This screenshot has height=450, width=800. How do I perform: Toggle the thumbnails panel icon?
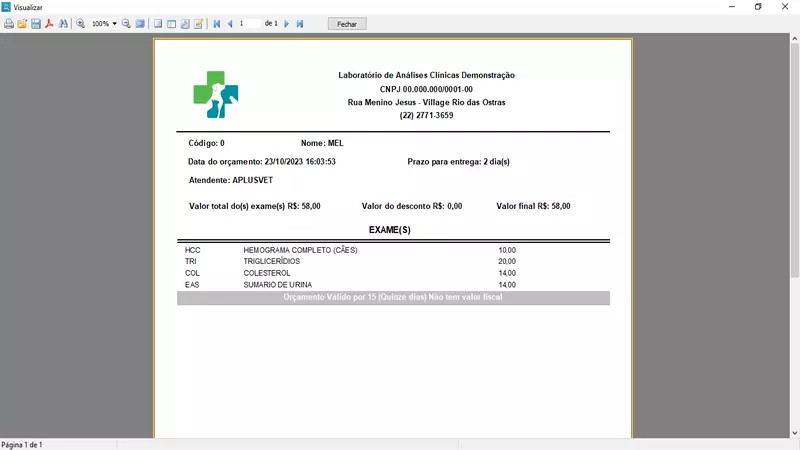171,23
